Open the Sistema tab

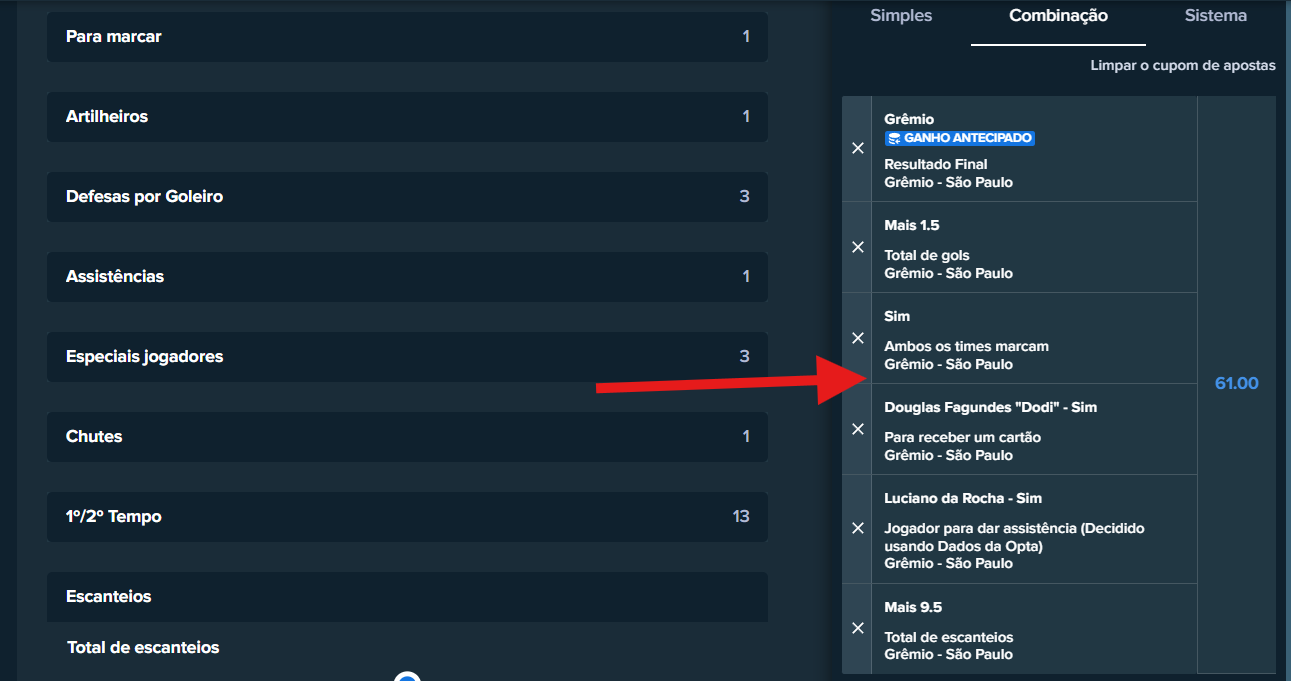(1215, 16)
